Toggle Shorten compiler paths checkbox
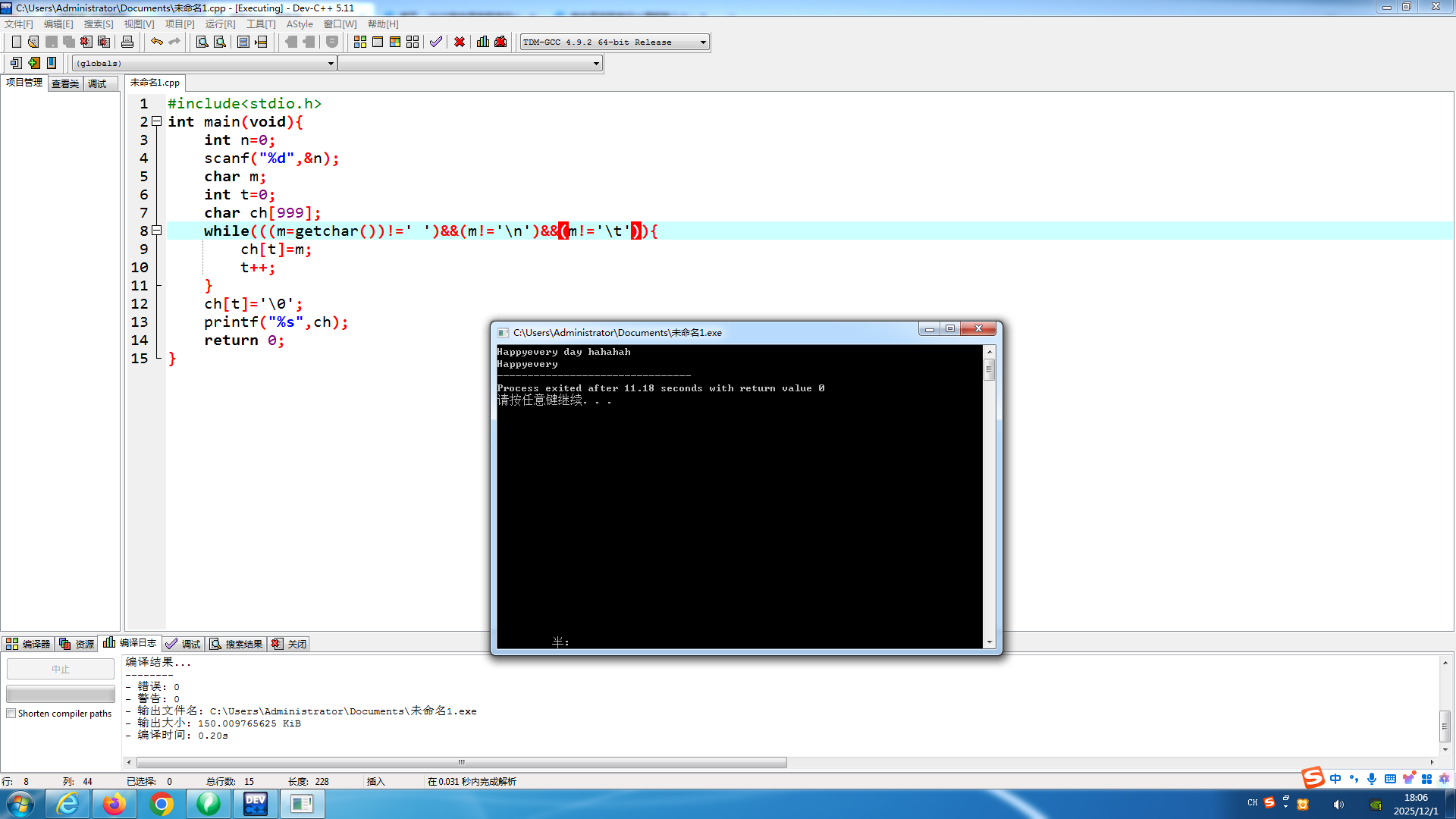 coord(11,714)
